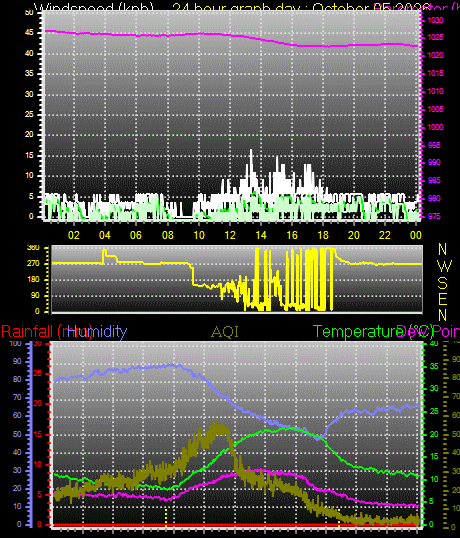This screenshot has width=460, height=538.
Task: Click the 12 hour label on time axis
Action: pos(230,235)
